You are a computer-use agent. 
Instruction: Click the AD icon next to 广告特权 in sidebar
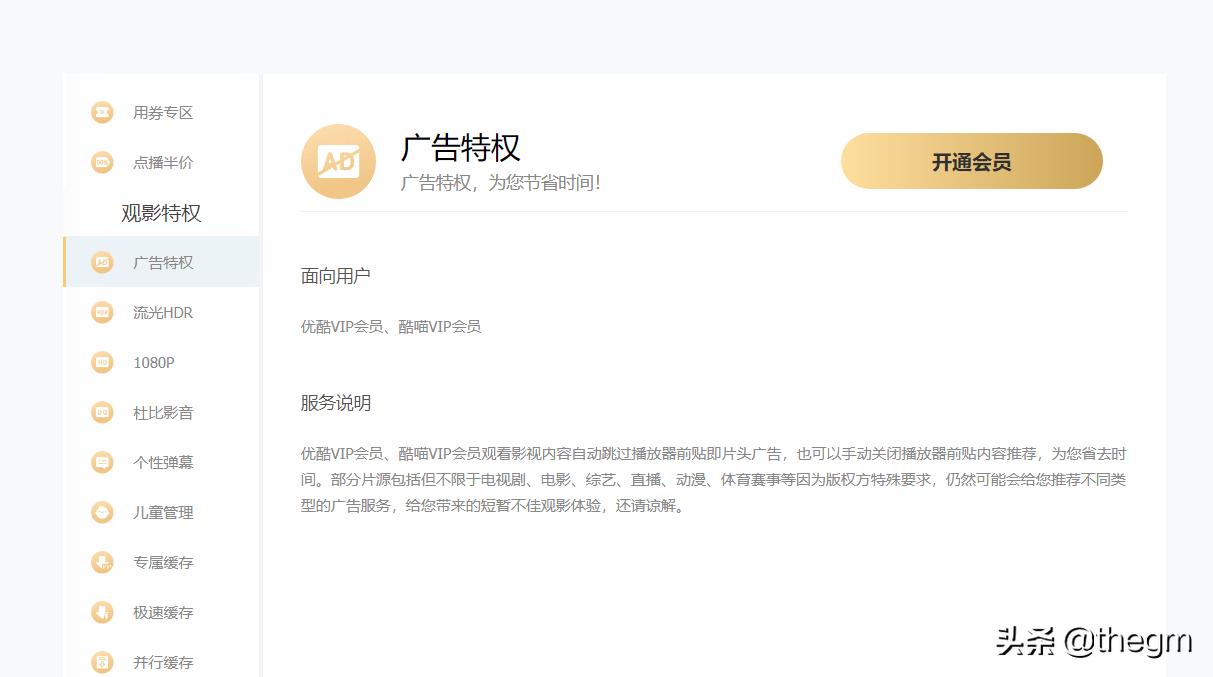click(x=102, y=262)
